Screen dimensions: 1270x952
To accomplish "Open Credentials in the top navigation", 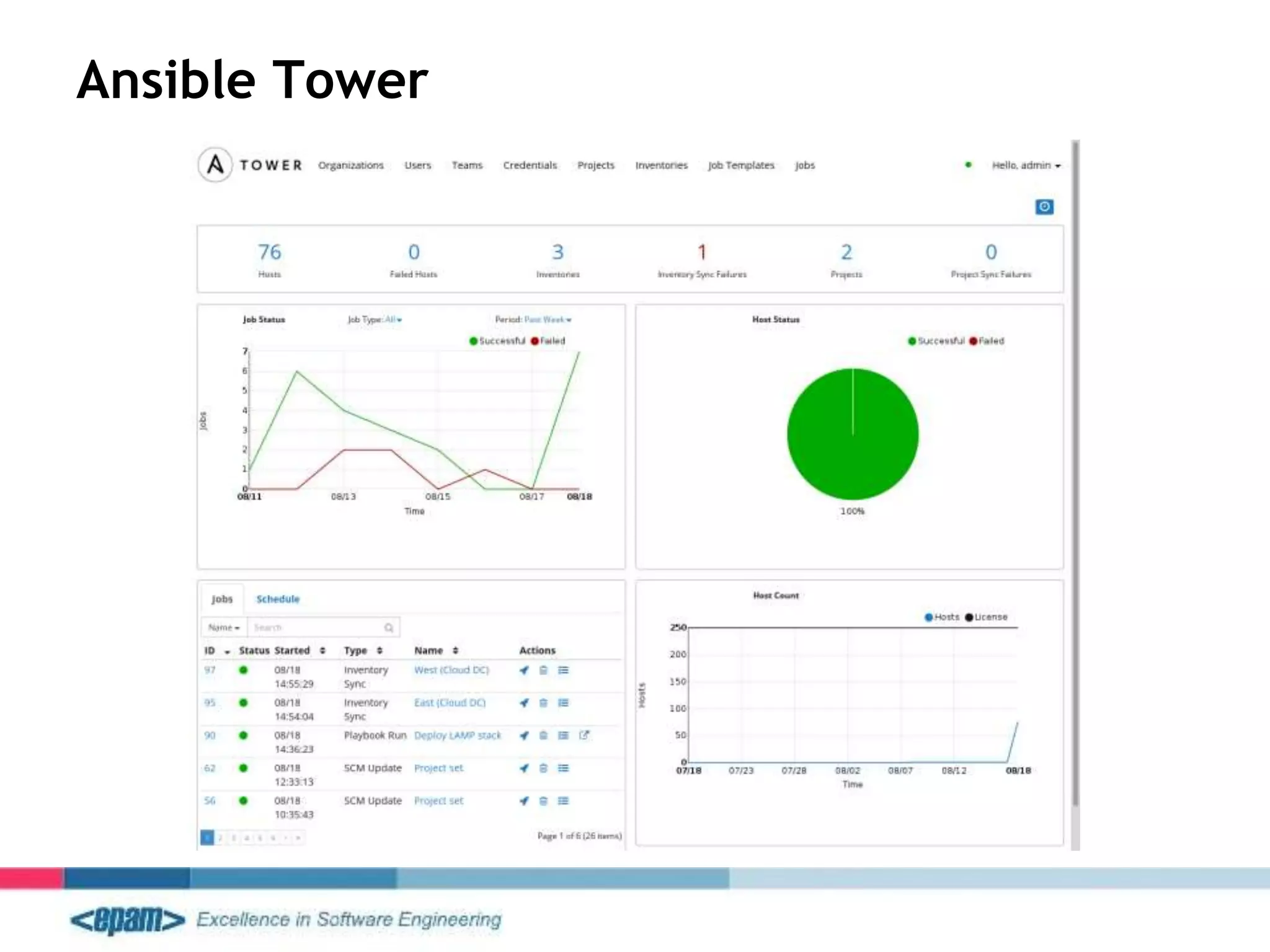I will 530,165.
